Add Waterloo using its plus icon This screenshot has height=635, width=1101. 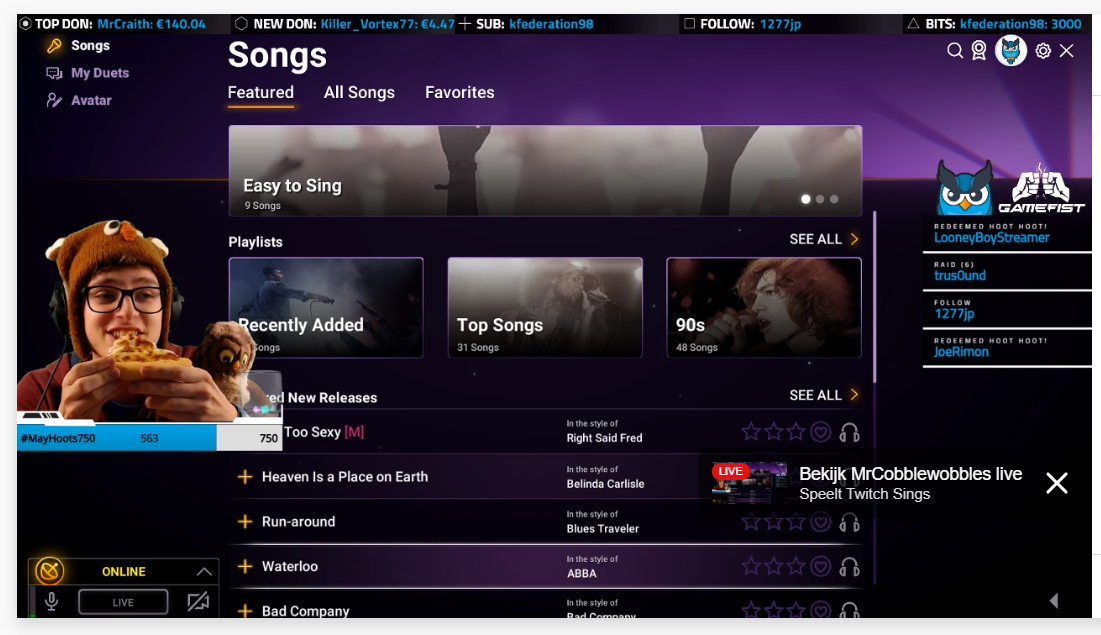click(x=244, y=566)
